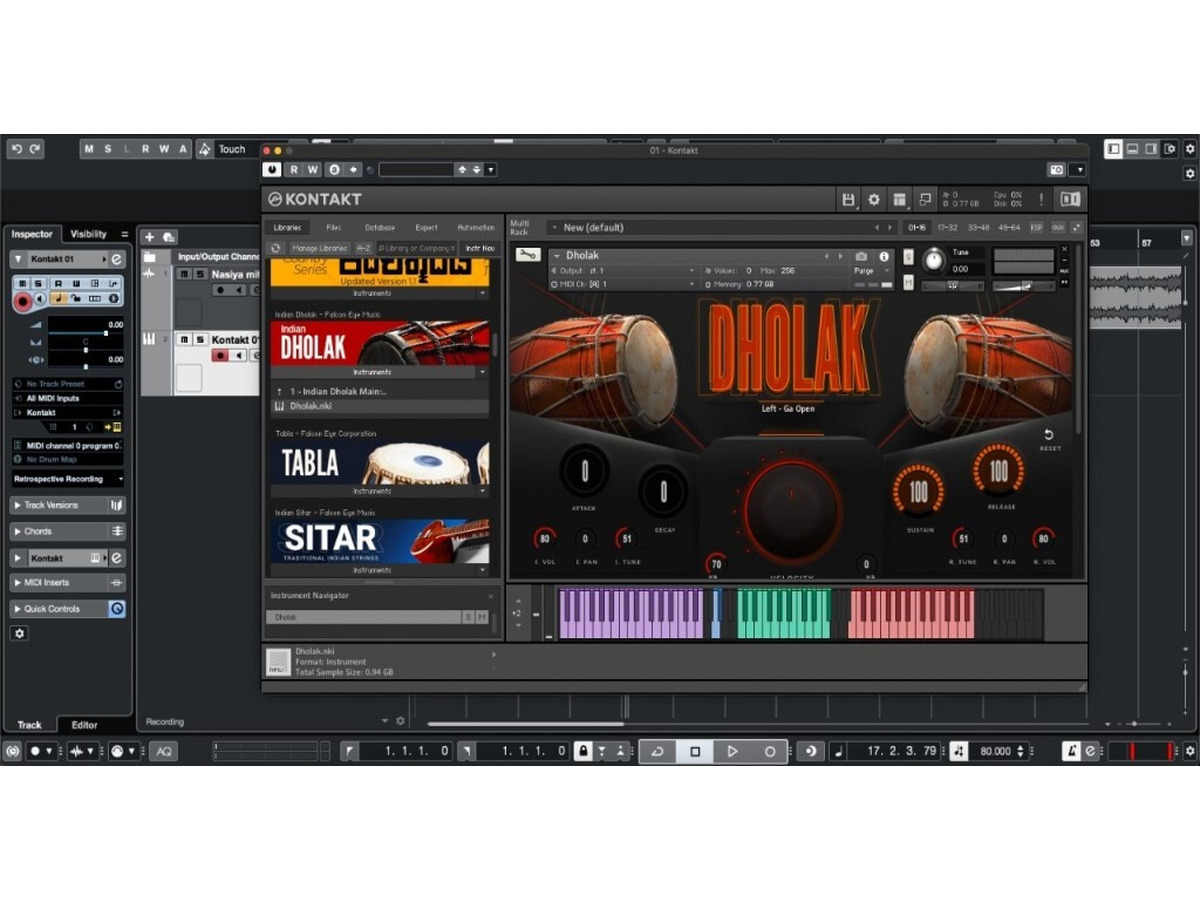Open plugin window camera snapshot button

(1057, 170)
